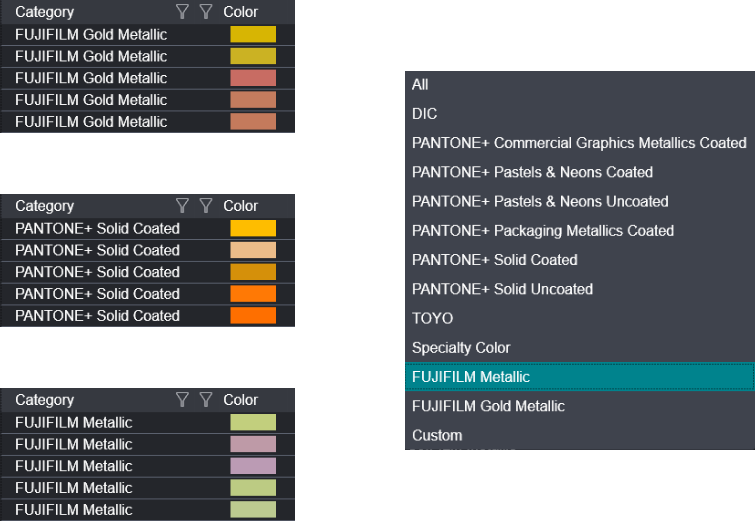
Task: Pick PANTONE+ Packaging Metallics Coated option
Action: 543,230
